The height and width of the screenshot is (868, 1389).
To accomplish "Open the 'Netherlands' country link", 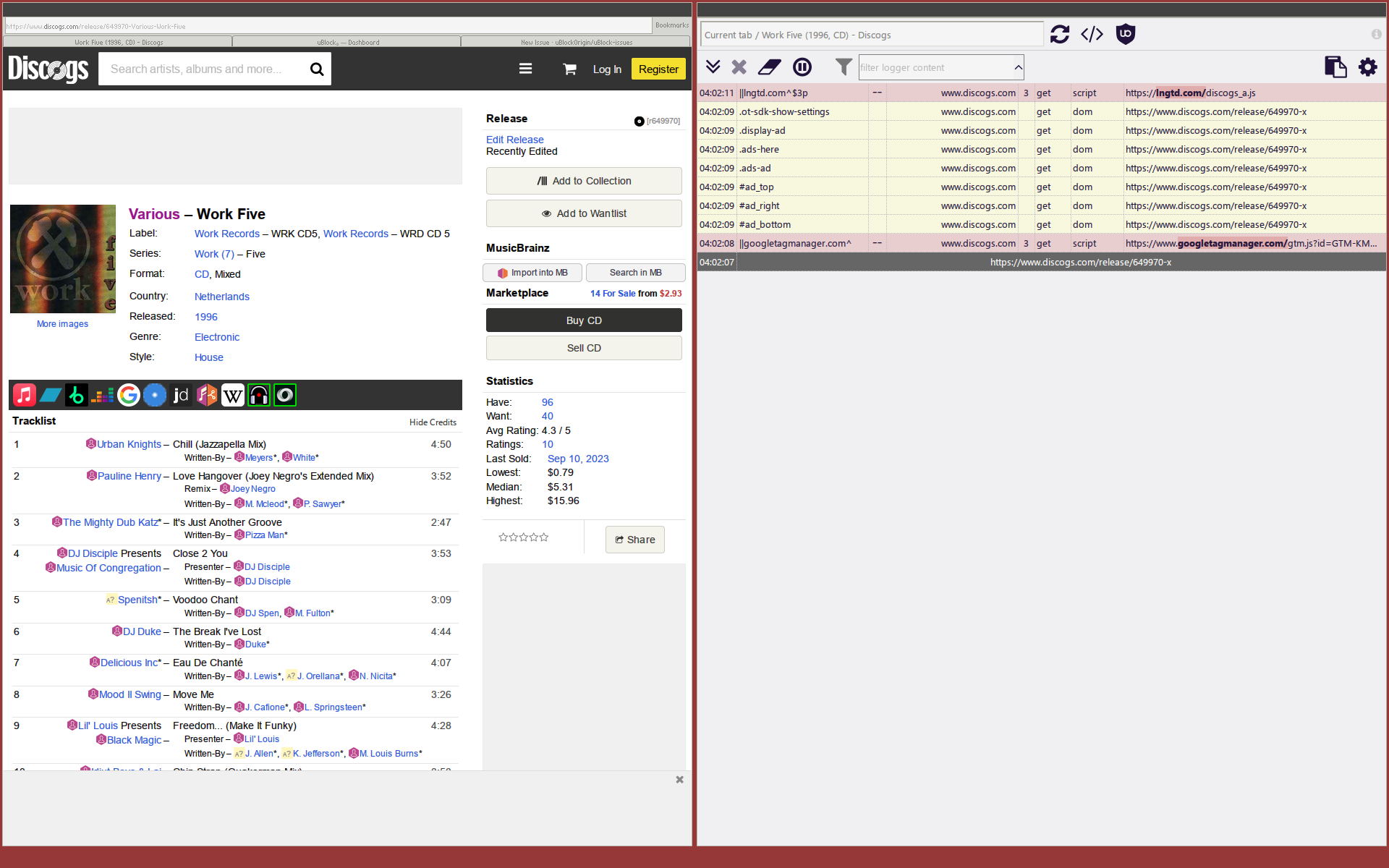I will (x=221, y=297).
